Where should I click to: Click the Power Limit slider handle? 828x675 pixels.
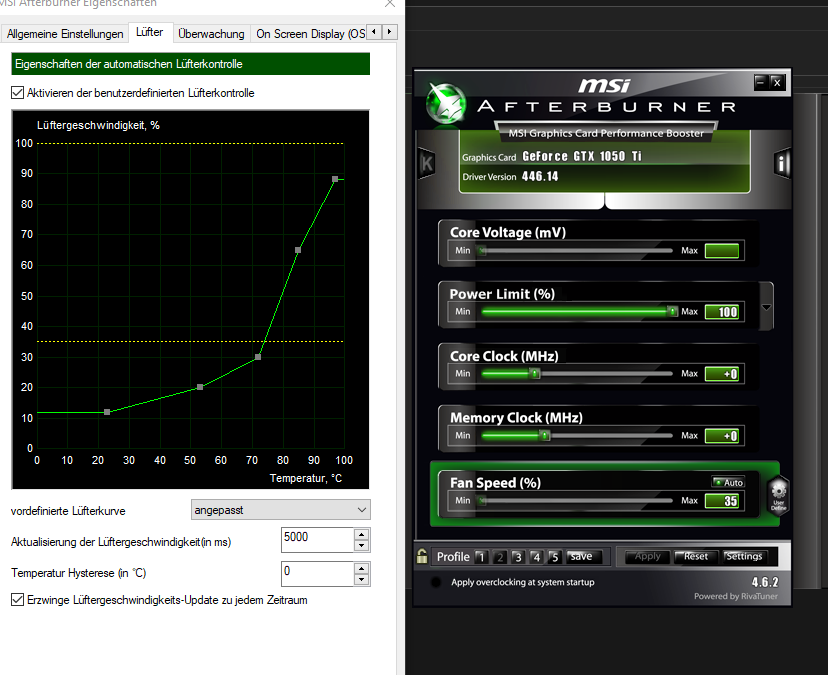[672, 312]
